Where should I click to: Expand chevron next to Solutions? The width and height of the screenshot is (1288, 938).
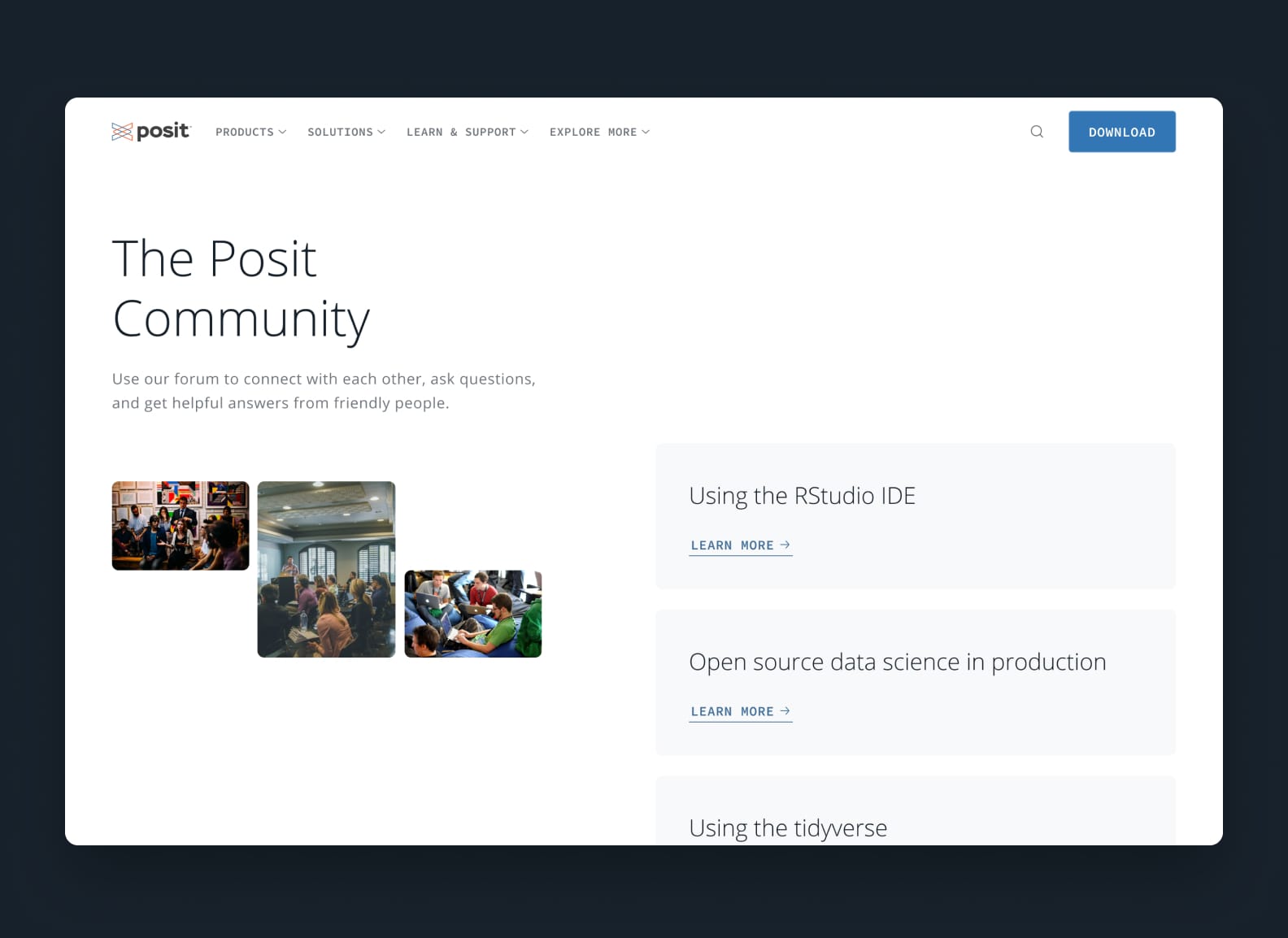point(381,132)
